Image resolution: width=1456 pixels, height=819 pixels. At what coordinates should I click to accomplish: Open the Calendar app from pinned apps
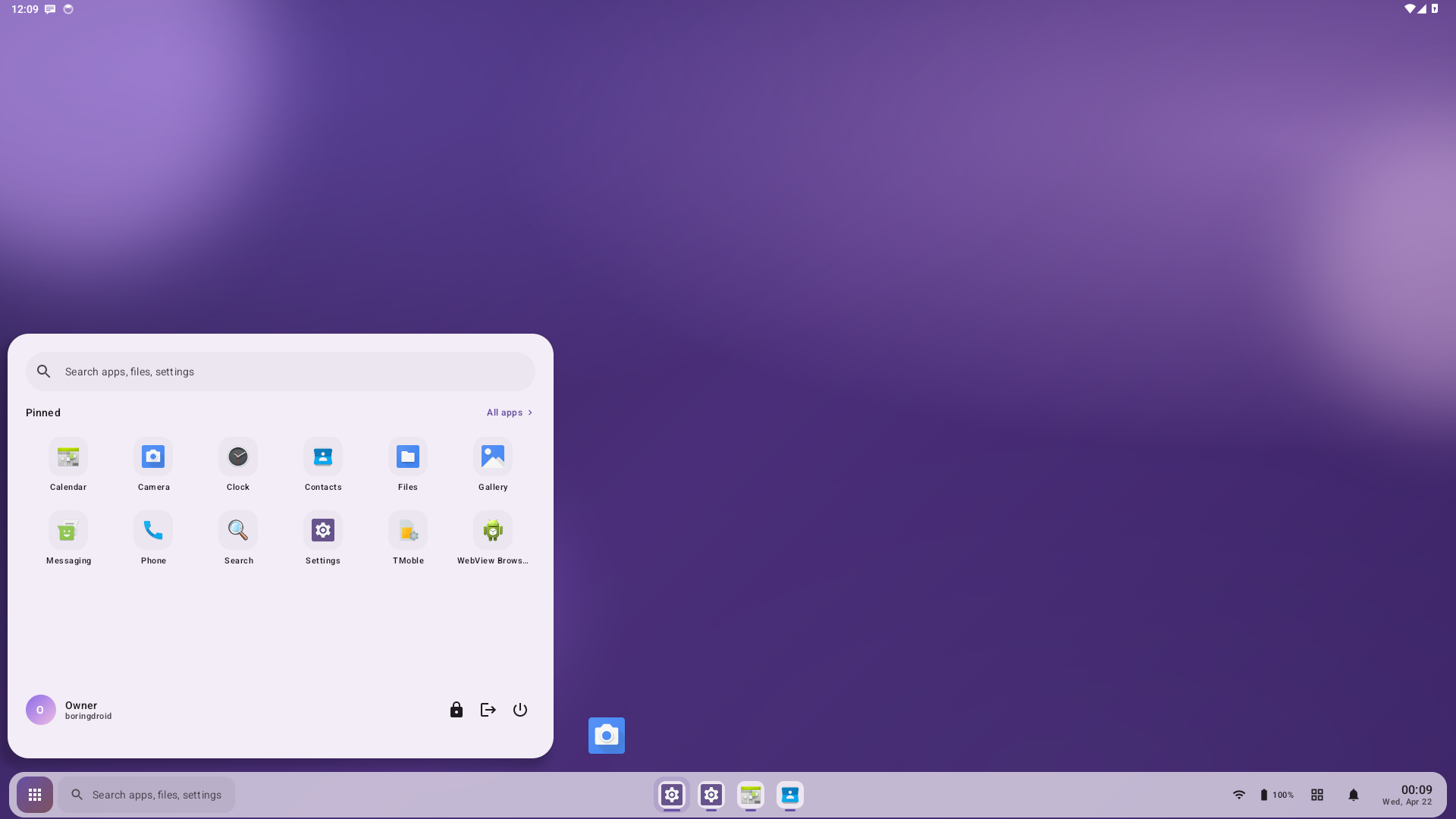68,457
